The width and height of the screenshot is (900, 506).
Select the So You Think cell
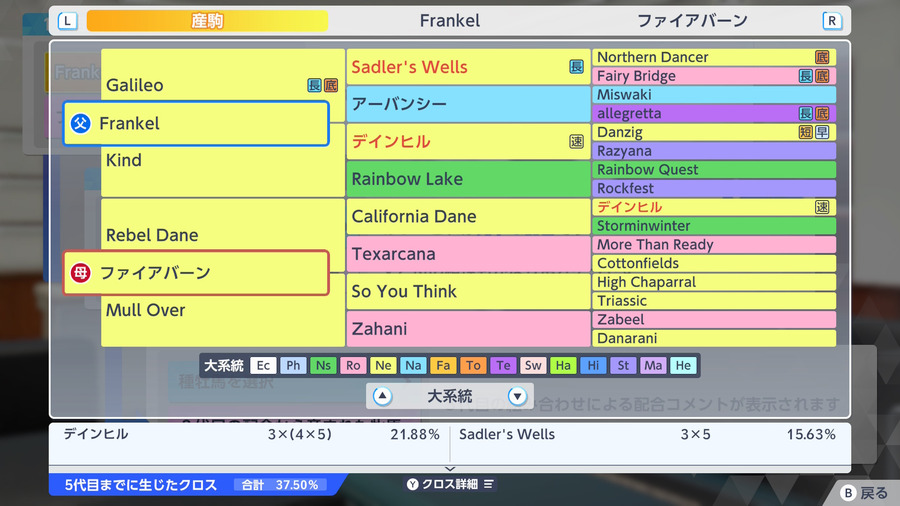coord(468,291)
